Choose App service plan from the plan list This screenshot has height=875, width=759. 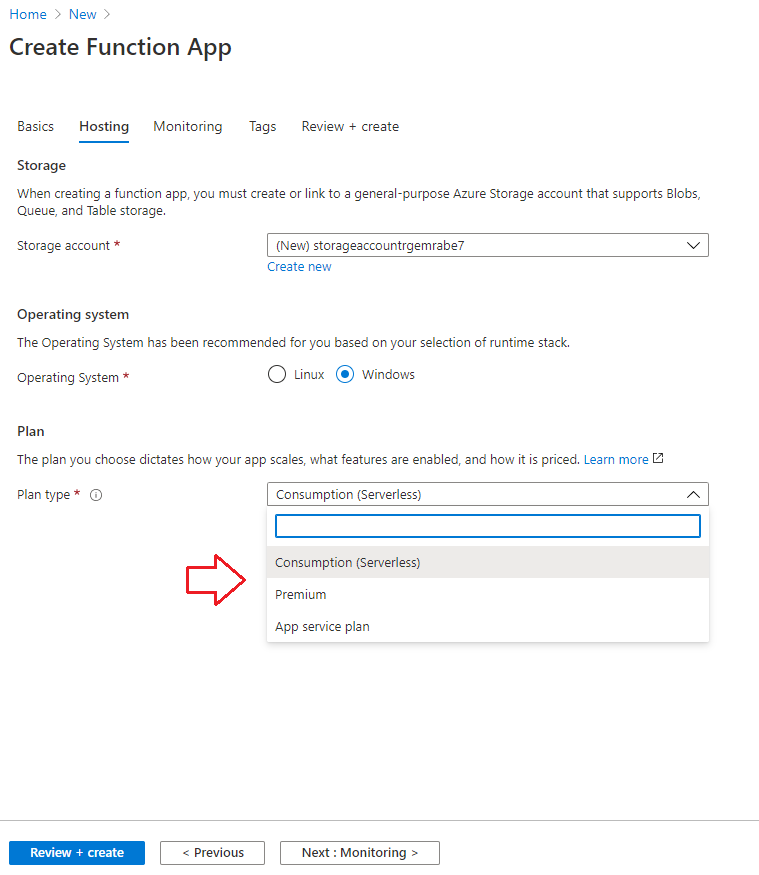pyautogui.click(x=488, y=627)
